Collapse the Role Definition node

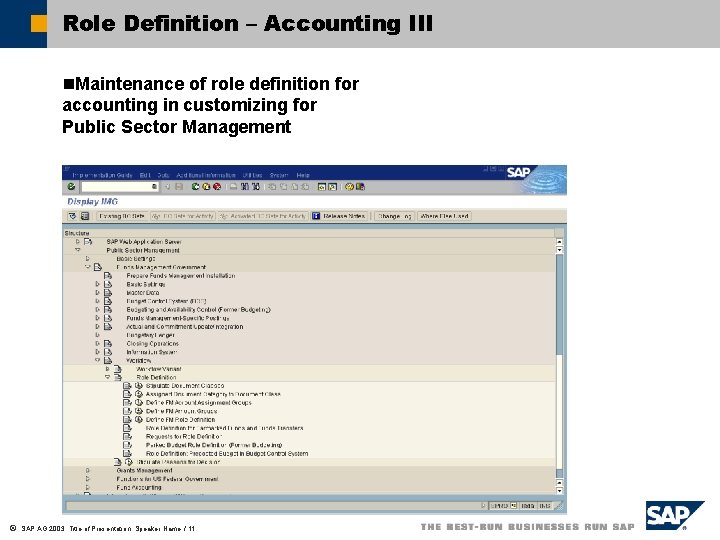point(107,377)
